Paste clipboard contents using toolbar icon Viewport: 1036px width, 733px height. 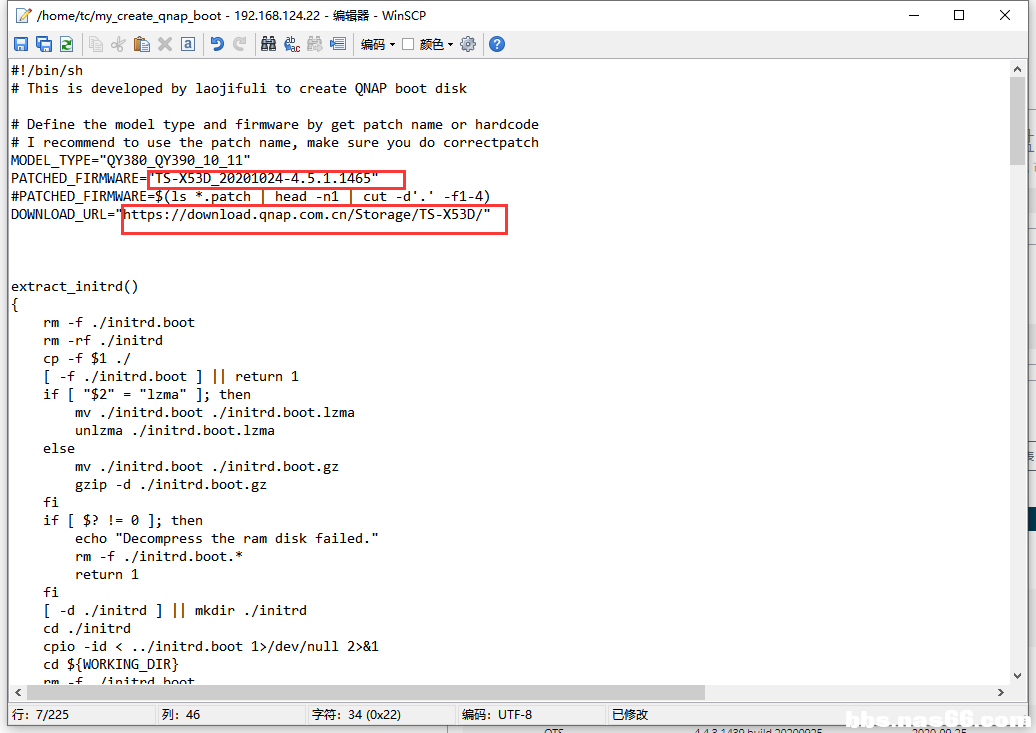[x=142, y=44]
